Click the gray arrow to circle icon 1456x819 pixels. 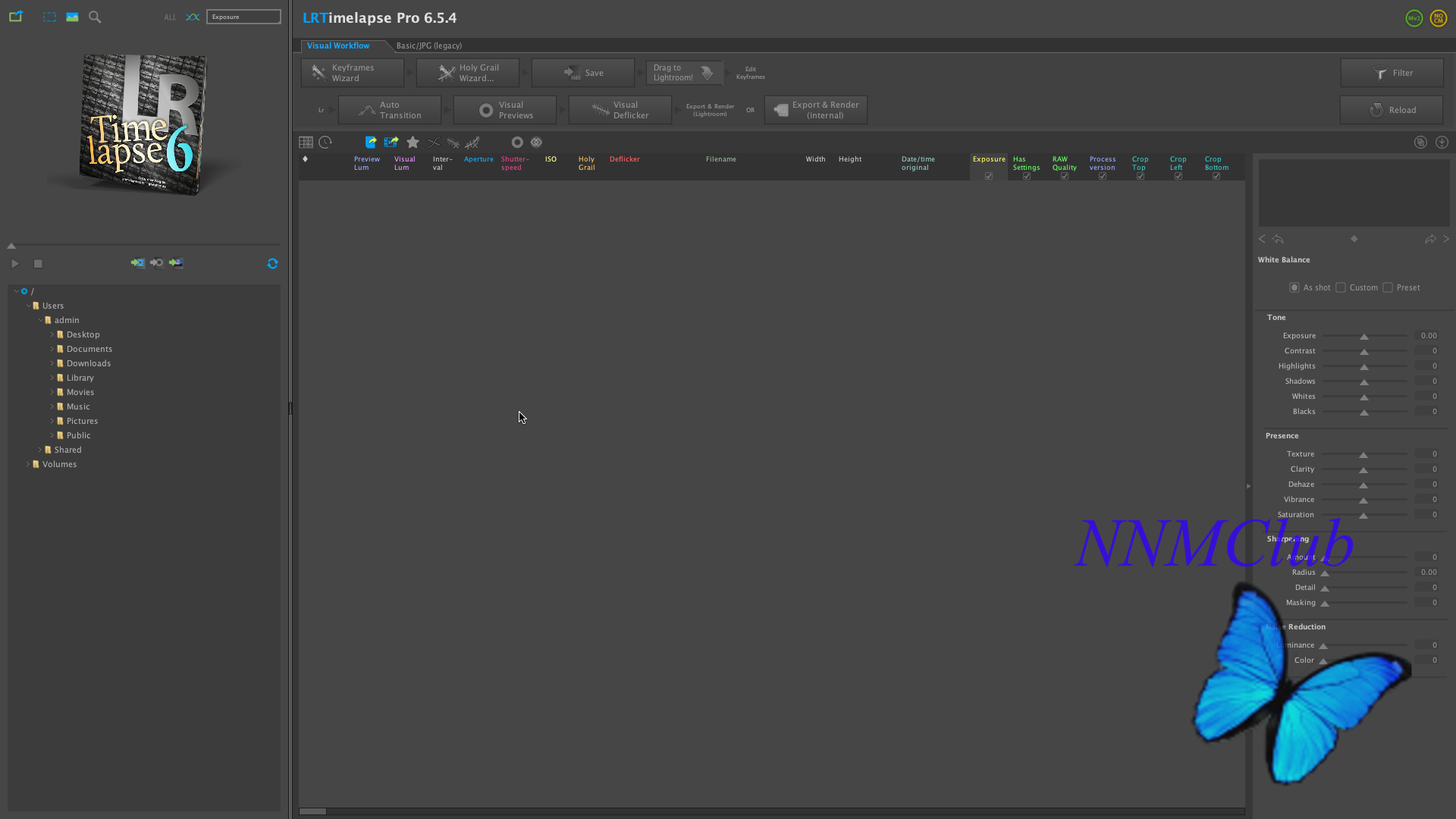(156, 263)
